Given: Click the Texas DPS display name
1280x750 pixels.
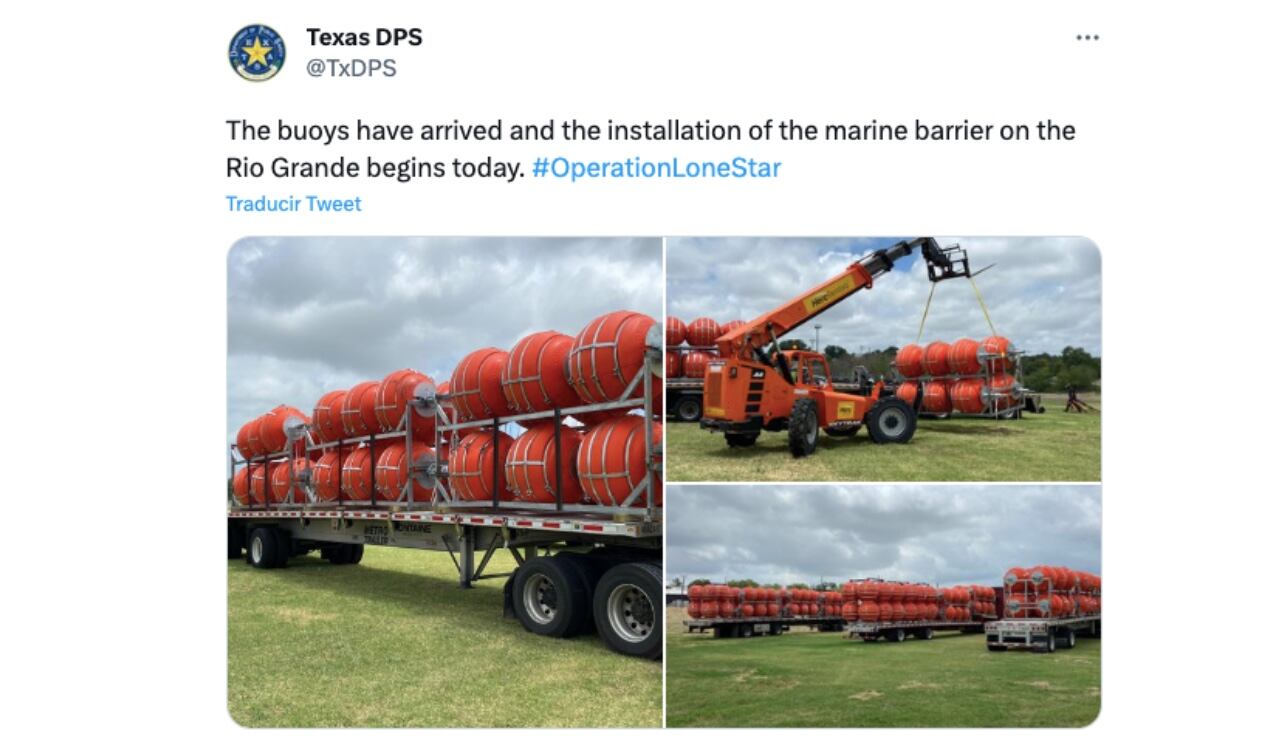Looking at the screenshot, I should pos(364,37).
